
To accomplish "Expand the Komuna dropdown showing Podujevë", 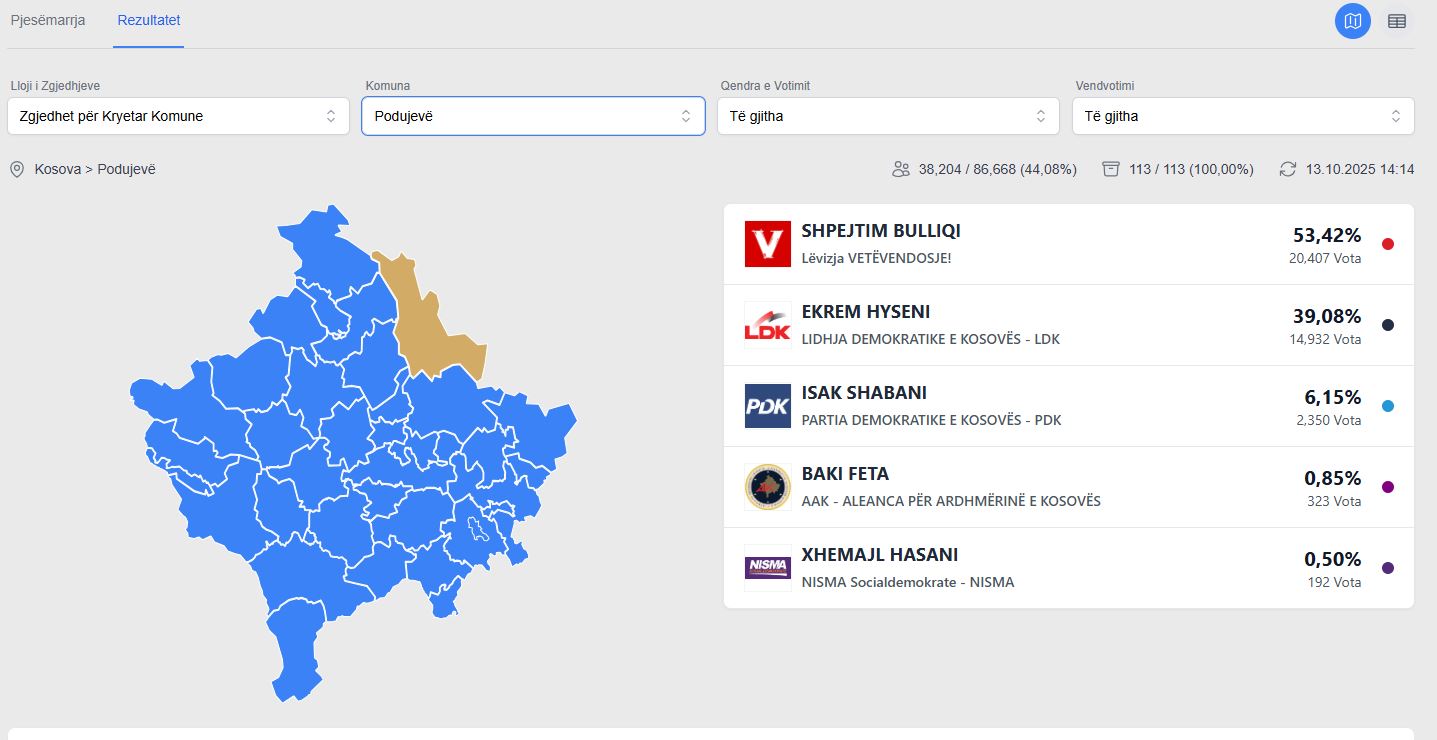I will pyautogui.click(x=533, y=116).
